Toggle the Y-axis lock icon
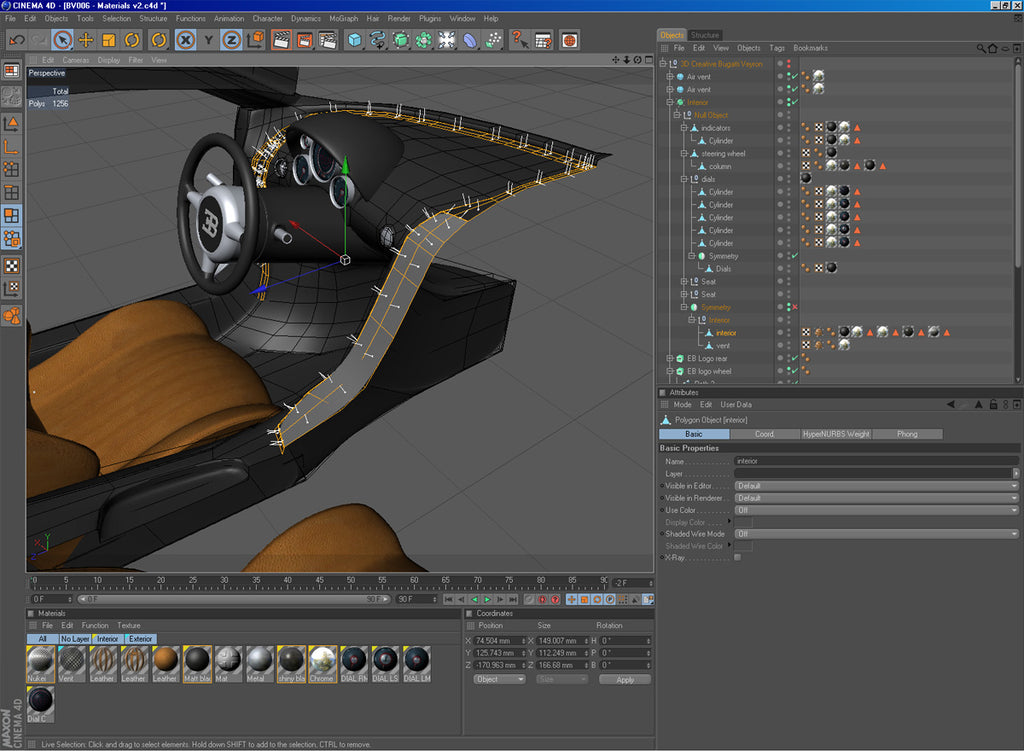Viewport: 1024px width, 751px height. click(209, 41)
